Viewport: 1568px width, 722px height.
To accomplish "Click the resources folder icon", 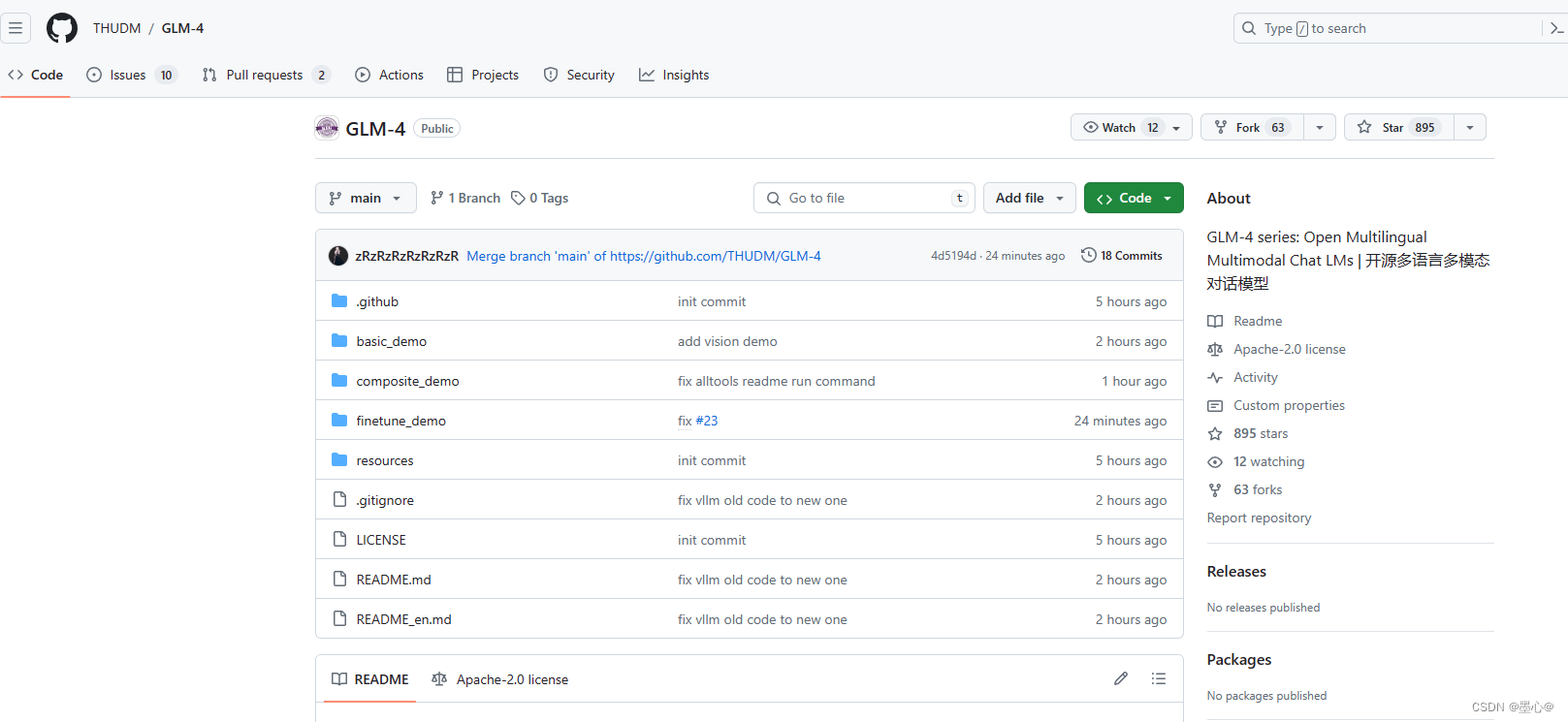I will (339, 460).
